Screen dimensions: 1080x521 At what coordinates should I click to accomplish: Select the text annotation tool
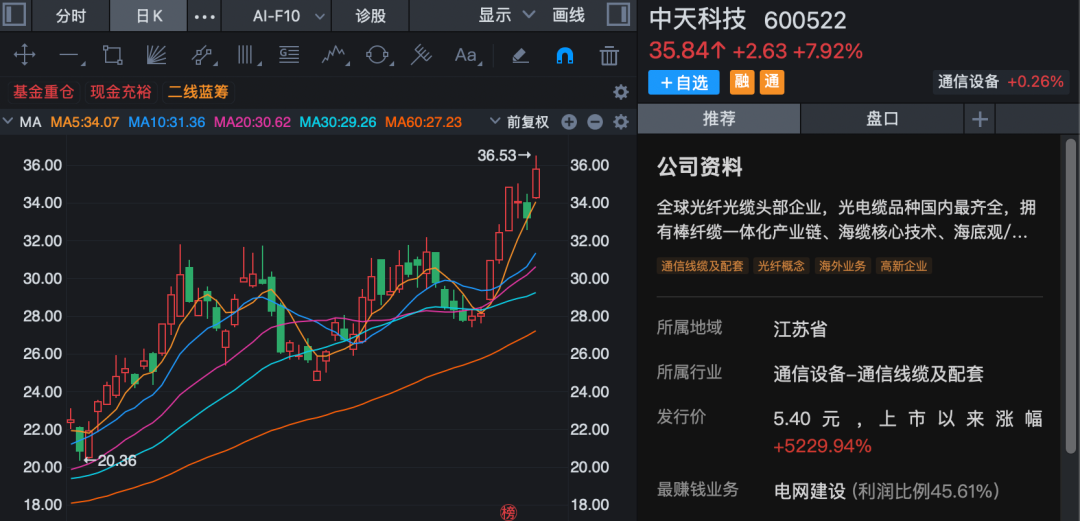[466, 55]
